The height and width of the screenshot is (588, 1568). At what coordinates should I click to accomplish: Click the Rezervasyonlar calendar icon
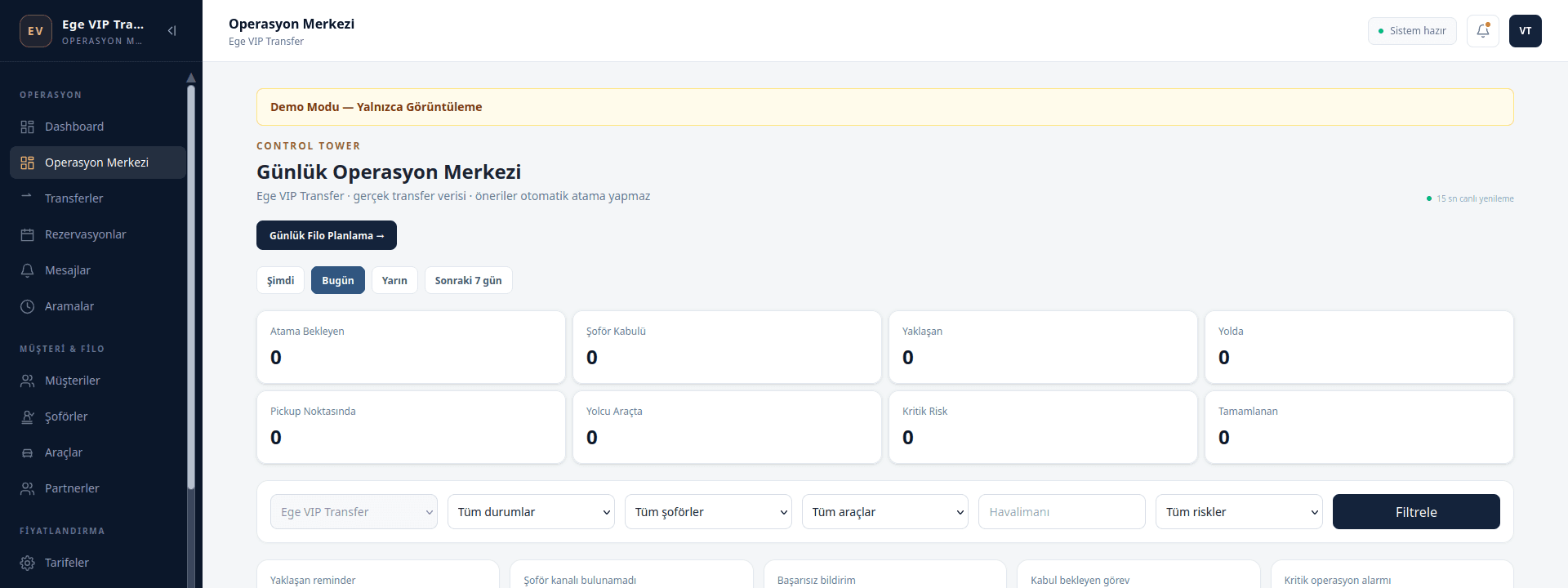pos(28,234)
